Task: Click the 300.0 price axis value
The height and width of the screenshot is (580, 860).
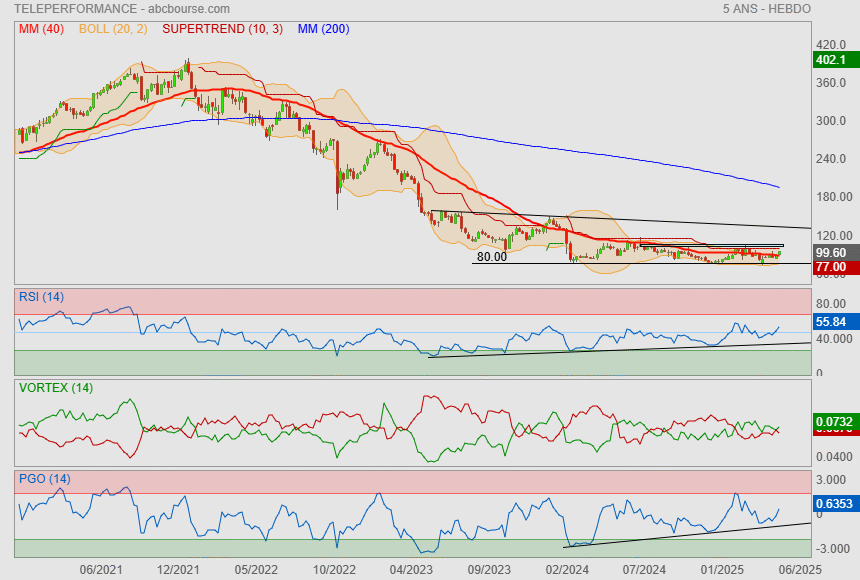Action: [831, 121]
